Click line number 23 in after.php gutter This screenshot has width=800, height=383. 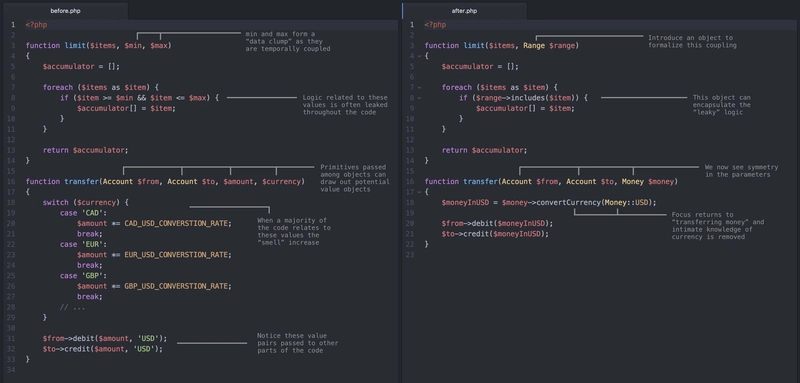[411, 255]
